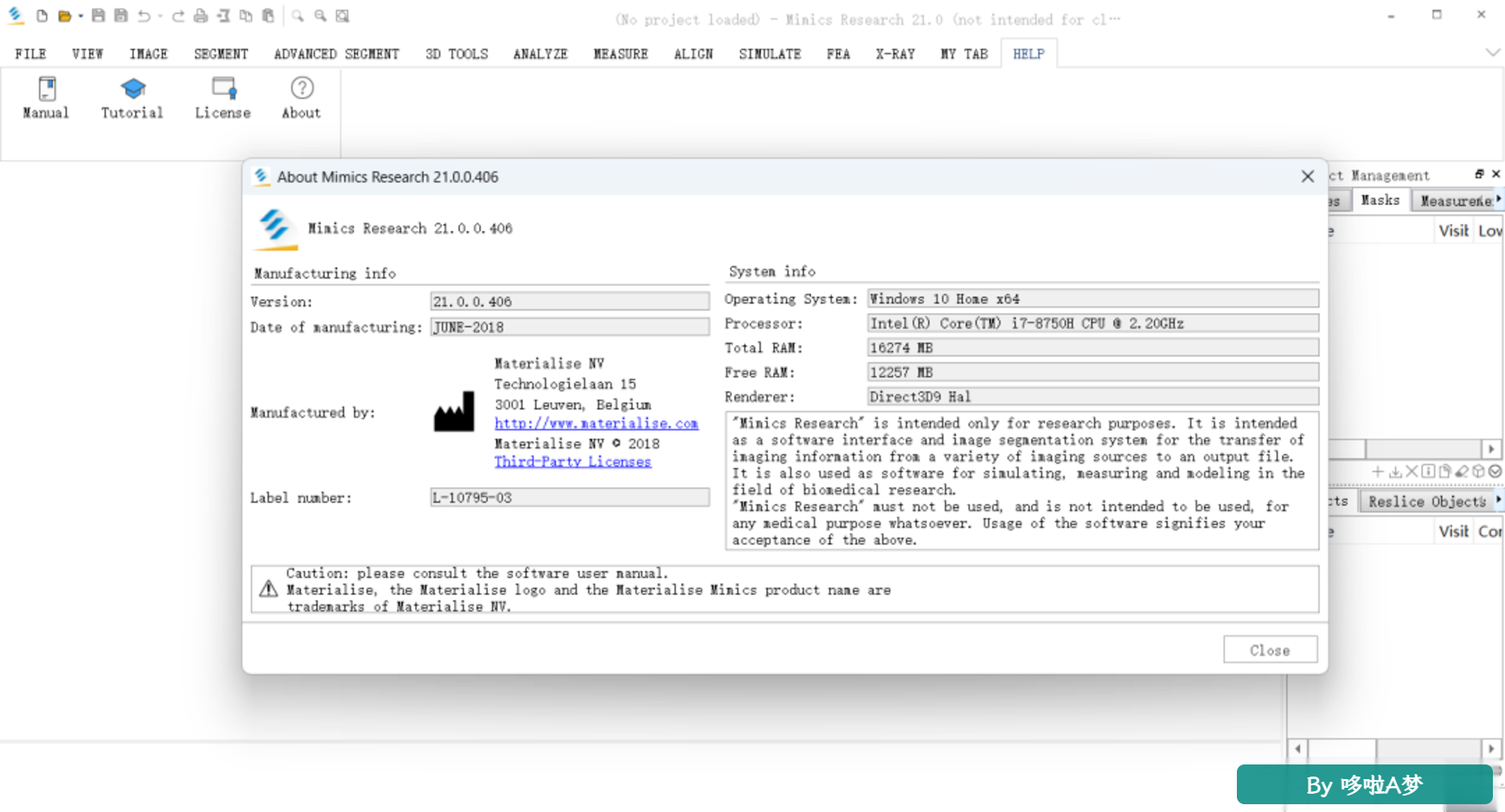Click the Free RAM field 12257 MB
Viewport: 1505px width, 812px height.
1093,372
